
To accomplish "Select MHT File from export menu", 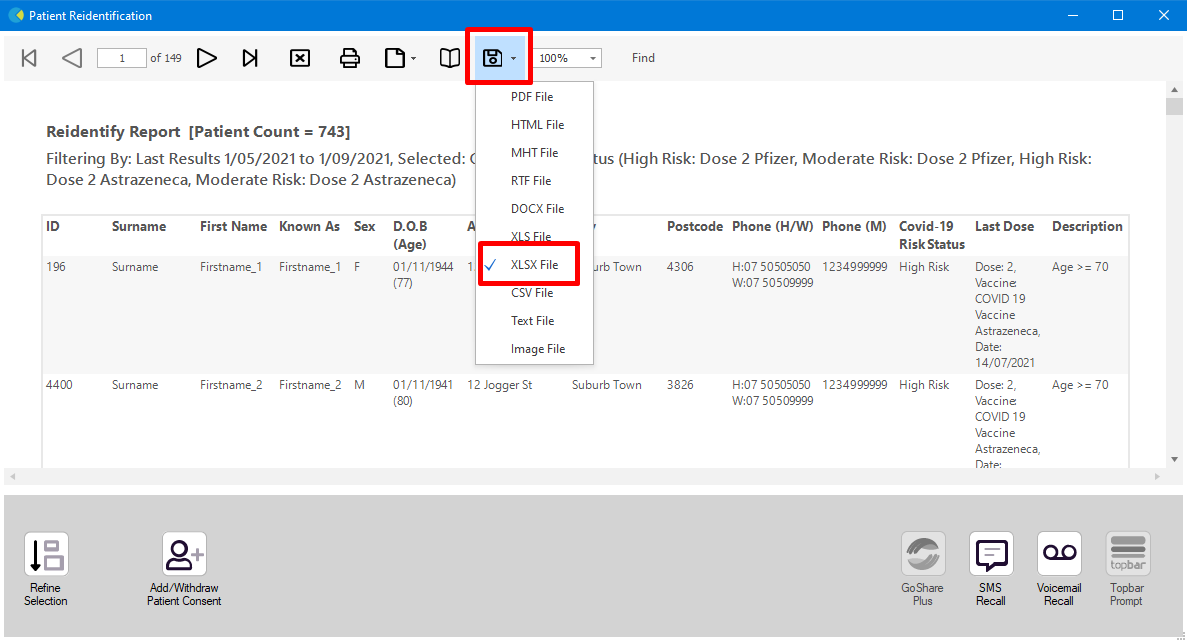I will point(534,153).
